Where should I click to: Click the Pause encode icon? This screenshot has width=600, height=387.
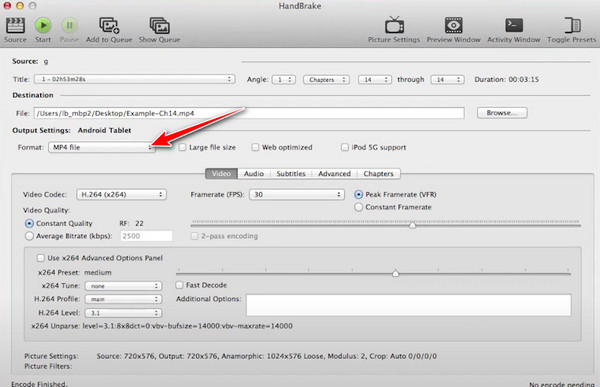click(69, 26)
